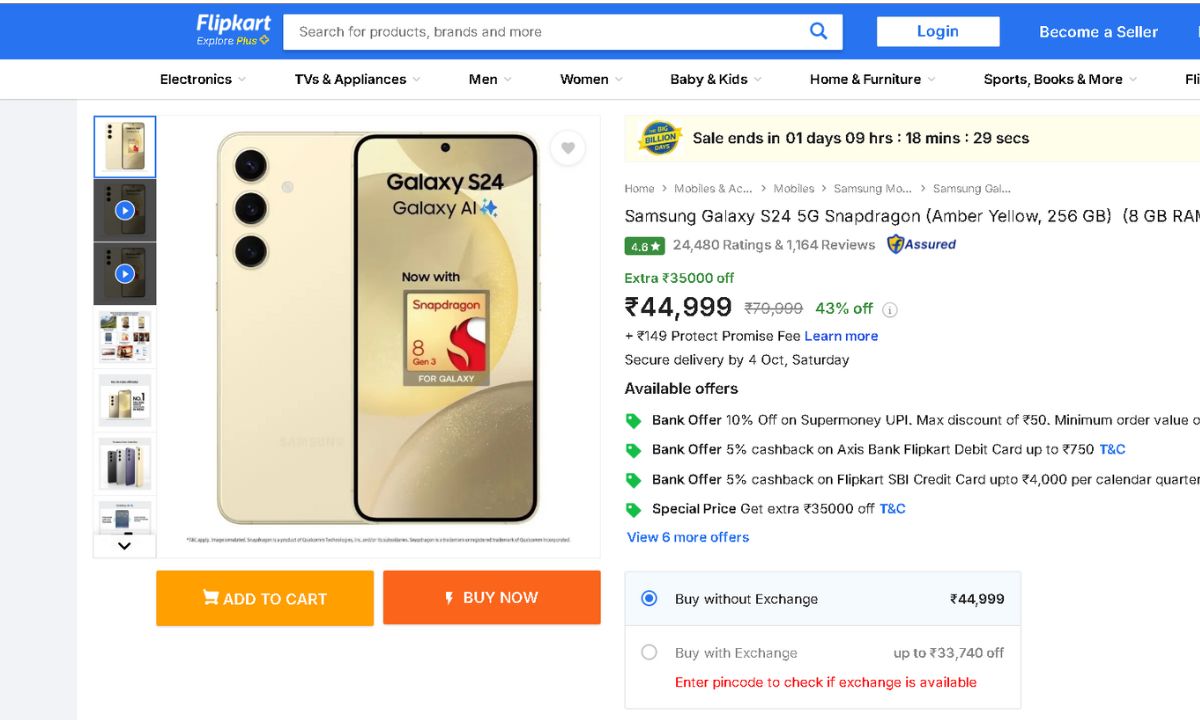This screenshot has width=1200, height=720.
Task: Expand the Electronics category menu
Action: click(x=203, y=79)
